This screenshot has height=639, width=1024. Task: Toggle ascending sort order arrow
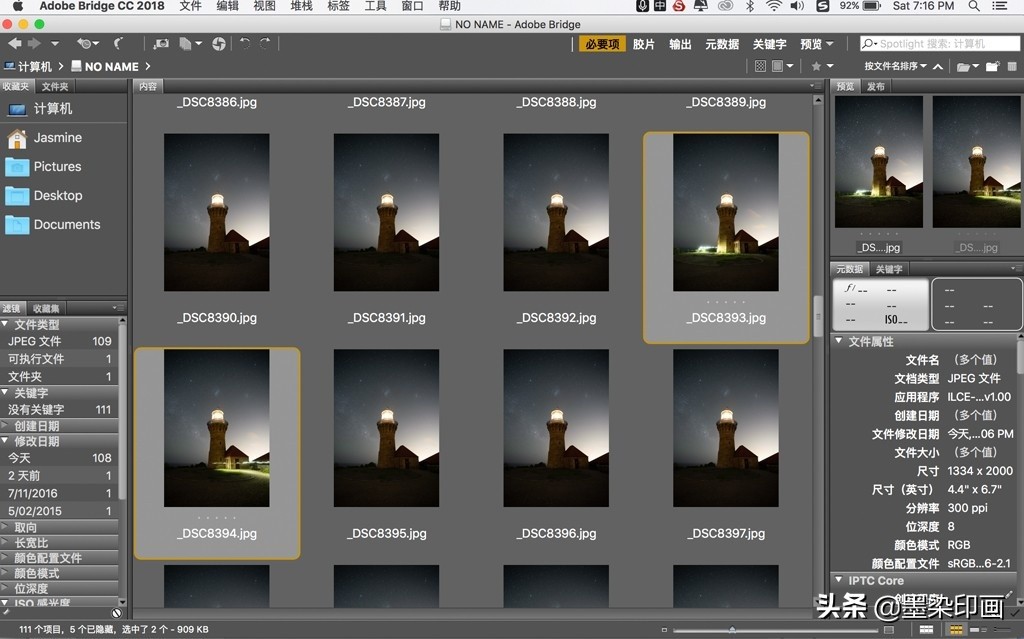click(x=937, y=67)
